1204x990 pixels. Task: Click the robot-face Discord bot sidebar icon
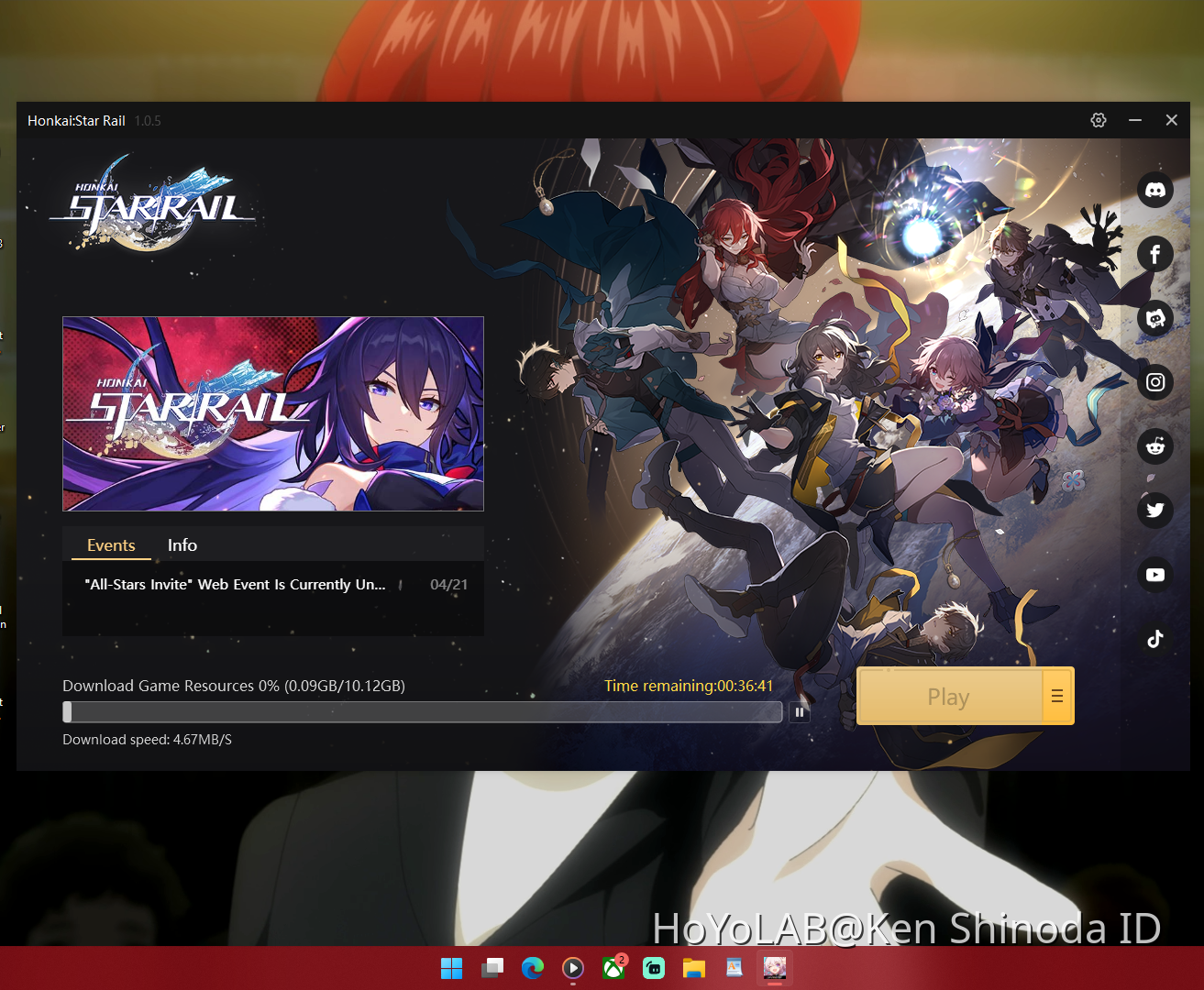pos(1154,318)
